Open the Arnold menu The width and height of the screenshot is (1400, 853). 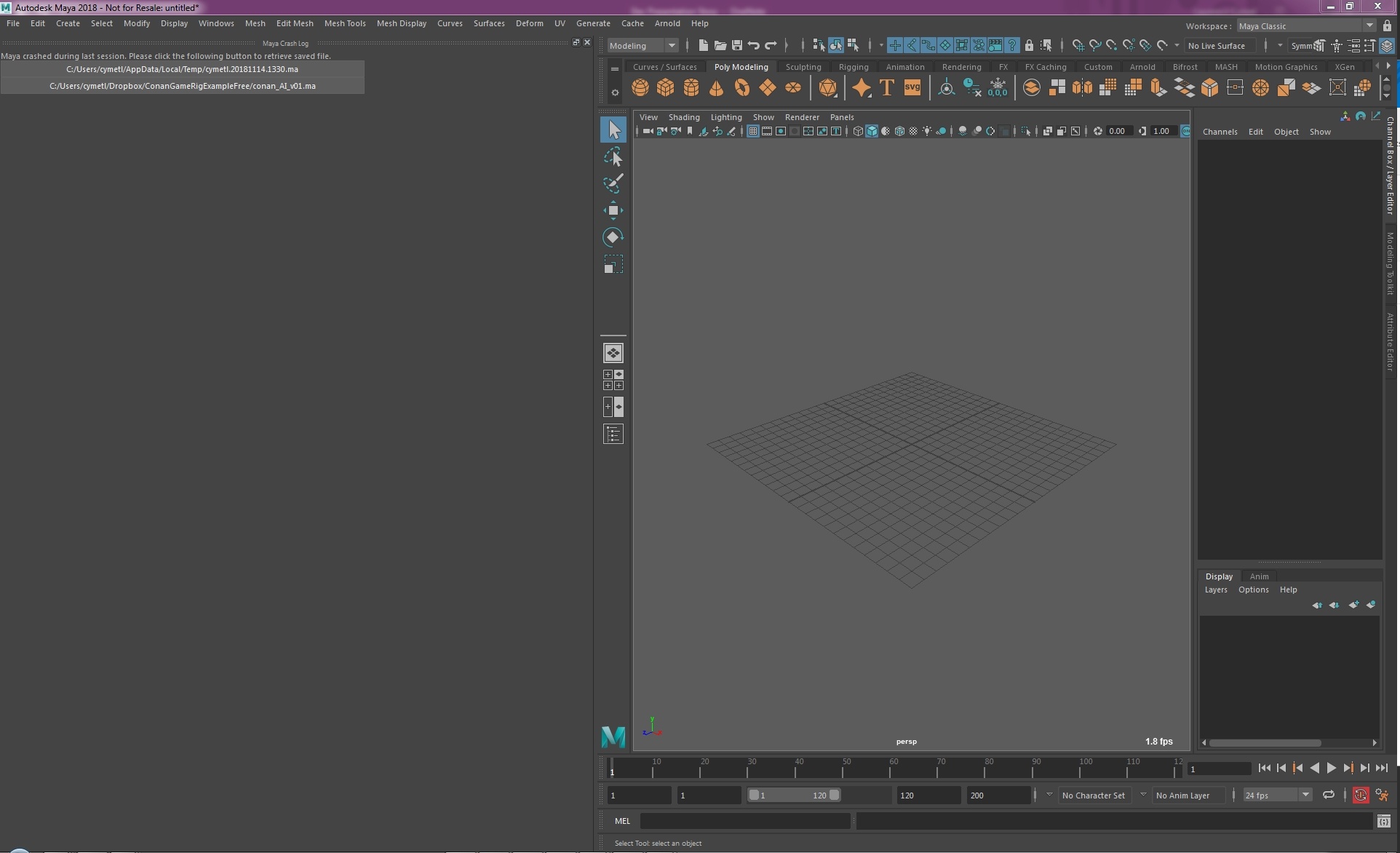point(666,23)
